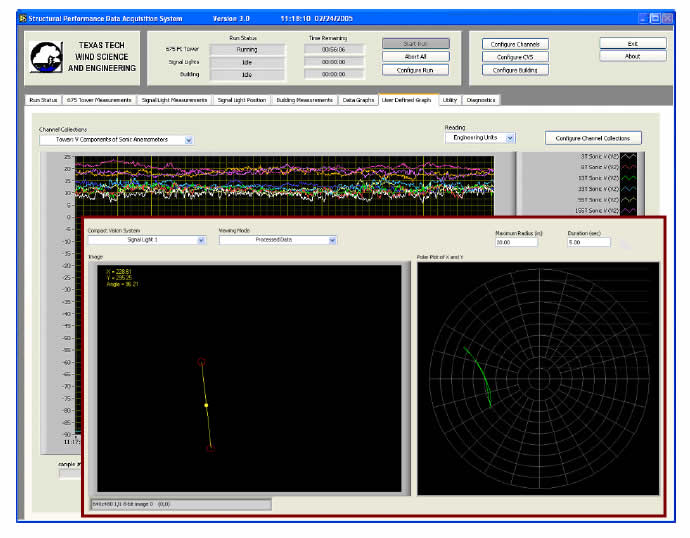The width and height of the screenshot is (690, 538).
Task: Click the Exit button
Action: 633,44
